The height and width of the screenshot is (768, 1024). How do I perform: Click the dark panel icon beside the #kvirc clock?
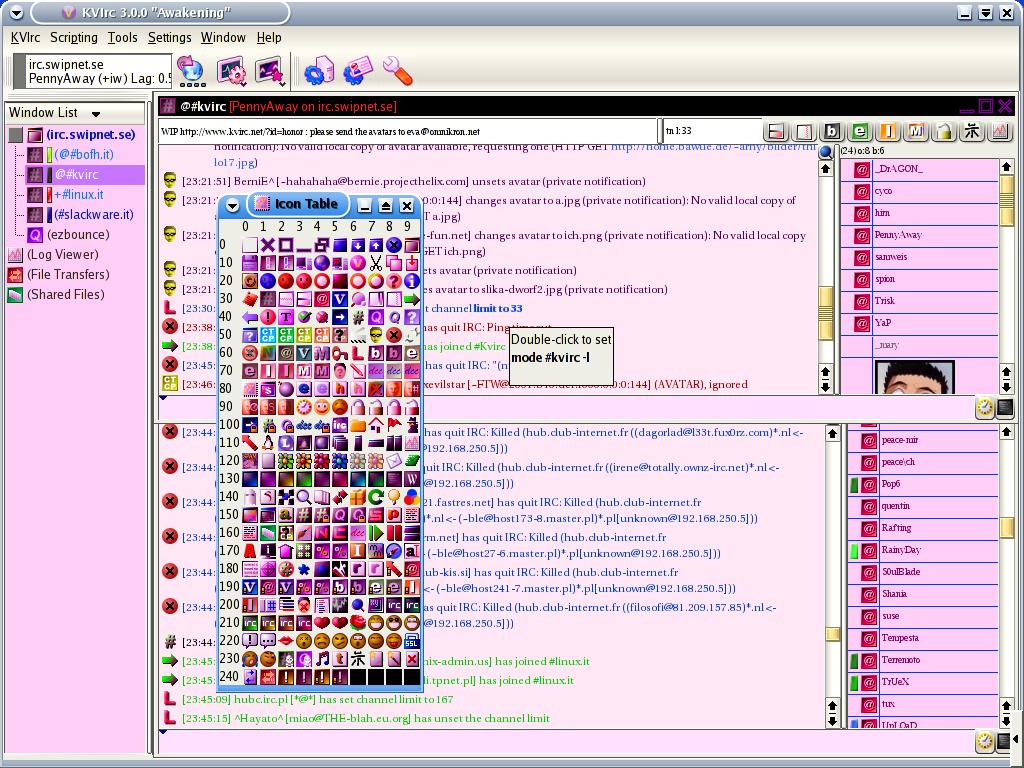(x=1005, y=408)
